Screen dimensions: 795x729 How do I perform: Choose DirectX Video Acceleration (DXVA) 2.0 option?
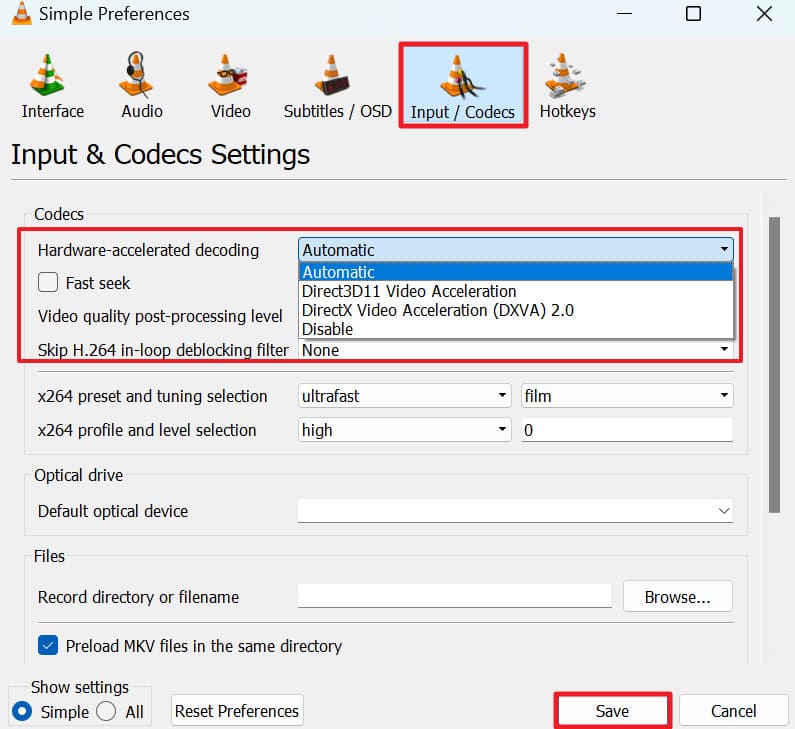[x=516, y=310]
